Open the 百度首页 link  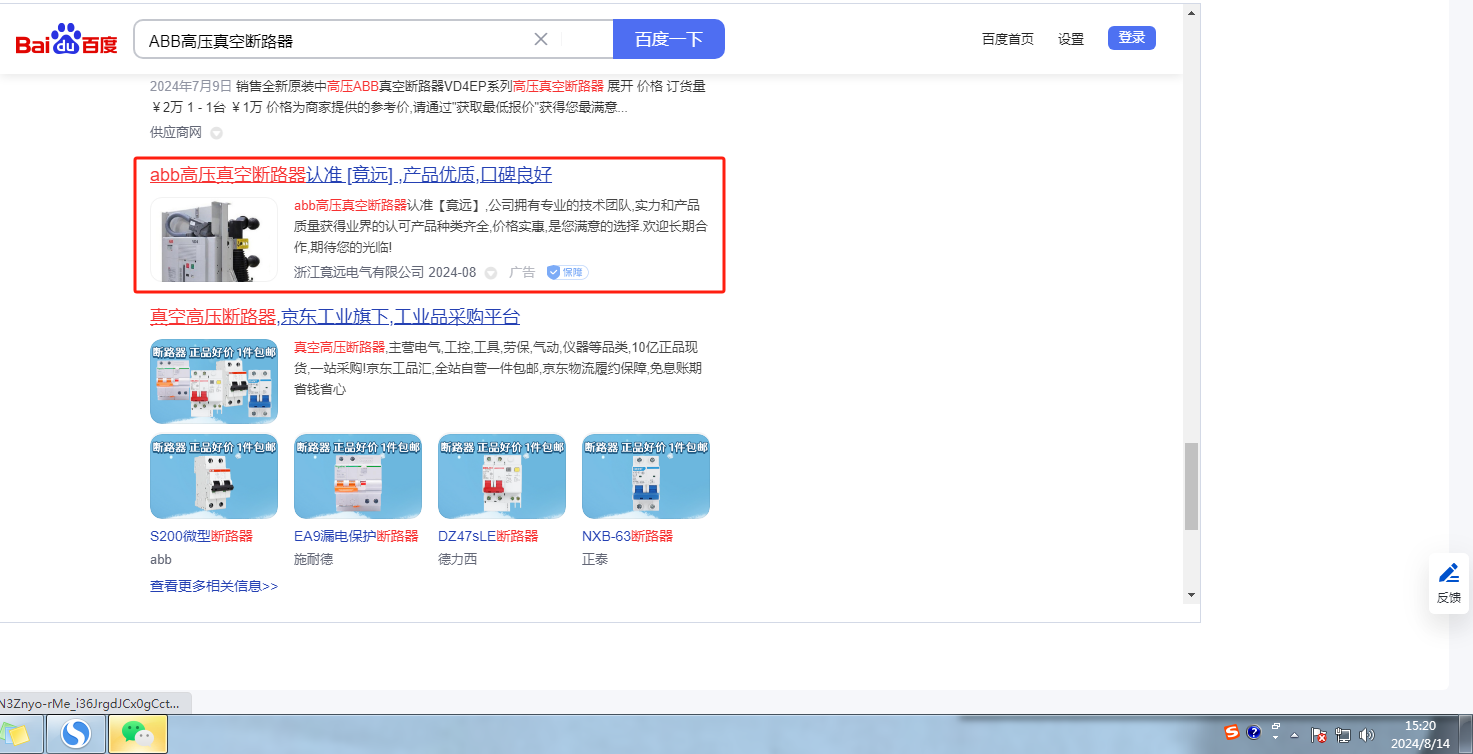point(1008,39)
